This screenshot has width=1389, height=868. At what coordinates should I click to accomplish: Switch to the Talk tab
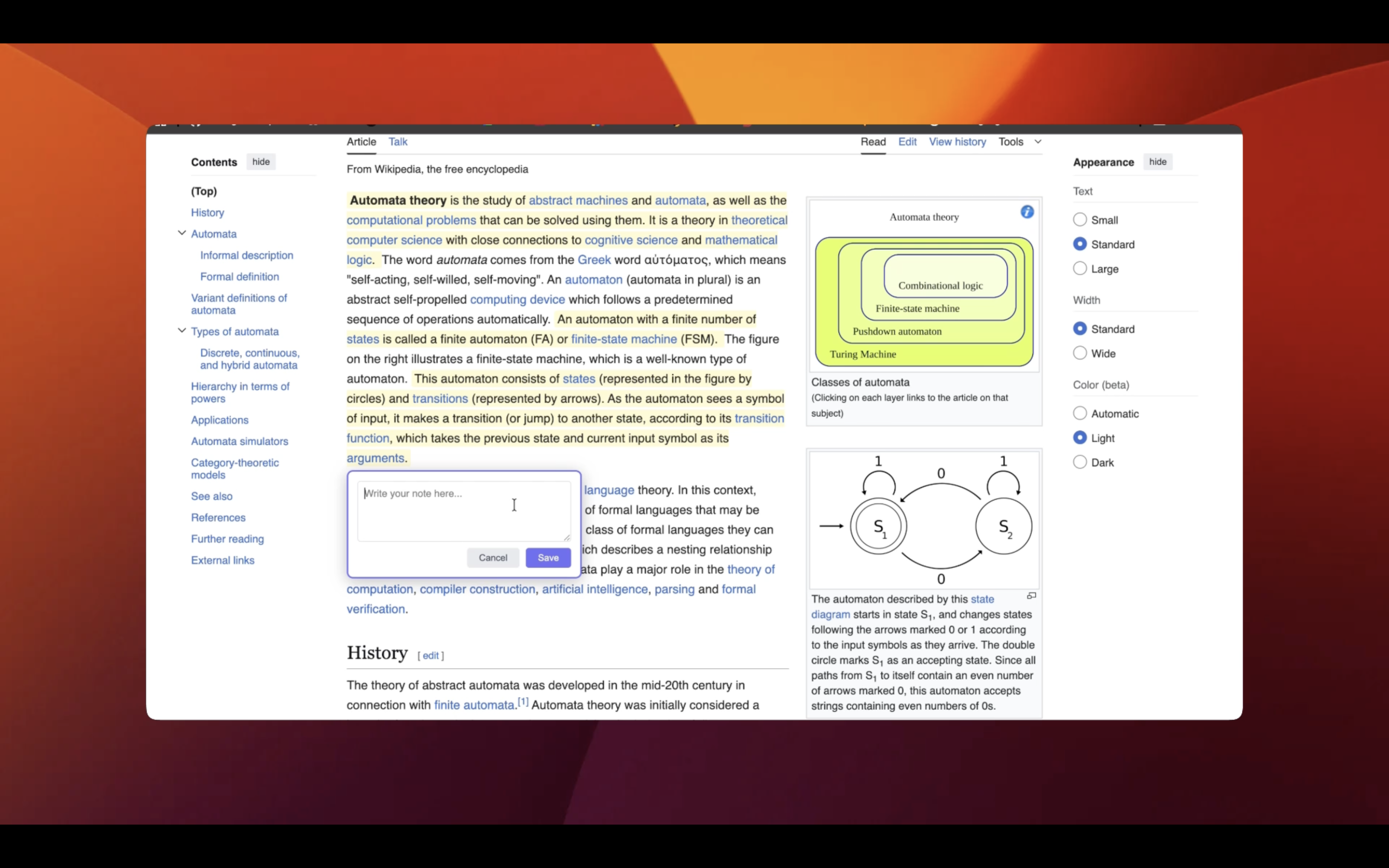coord(397,142)
